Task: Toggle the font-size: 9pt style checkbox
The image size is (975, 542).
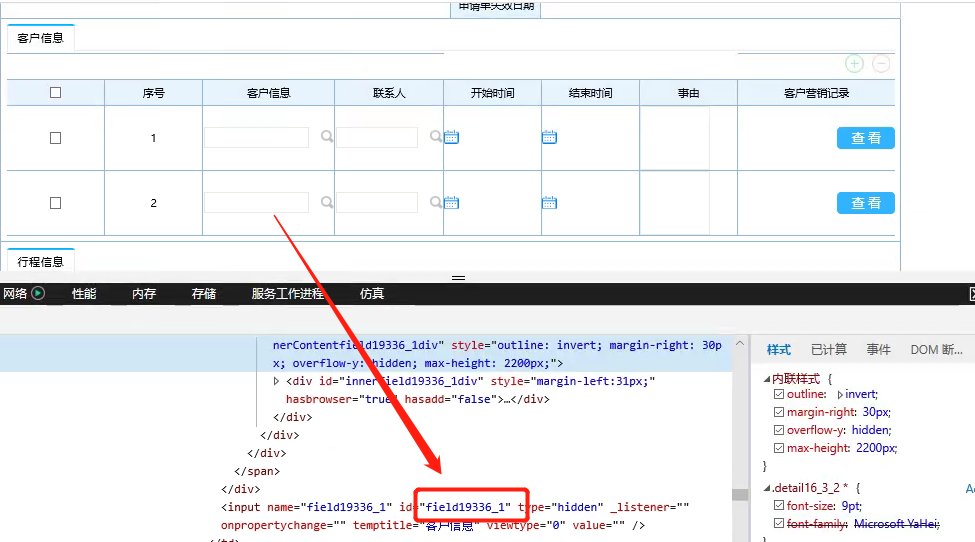Action: click(x=779, y=505)
